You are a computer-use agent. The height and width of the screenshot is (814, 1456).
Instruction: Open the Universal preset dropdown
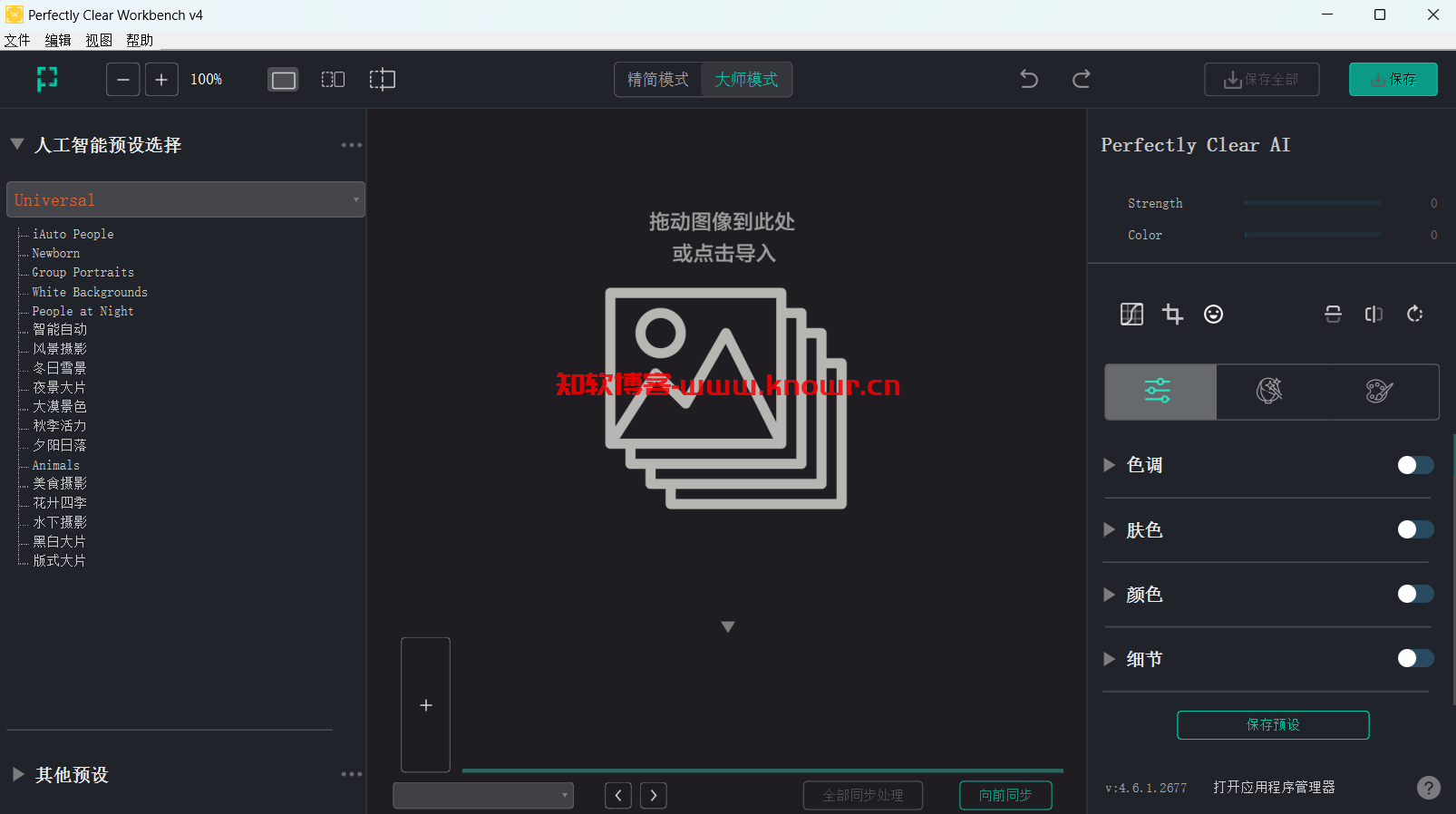(186, 199)
